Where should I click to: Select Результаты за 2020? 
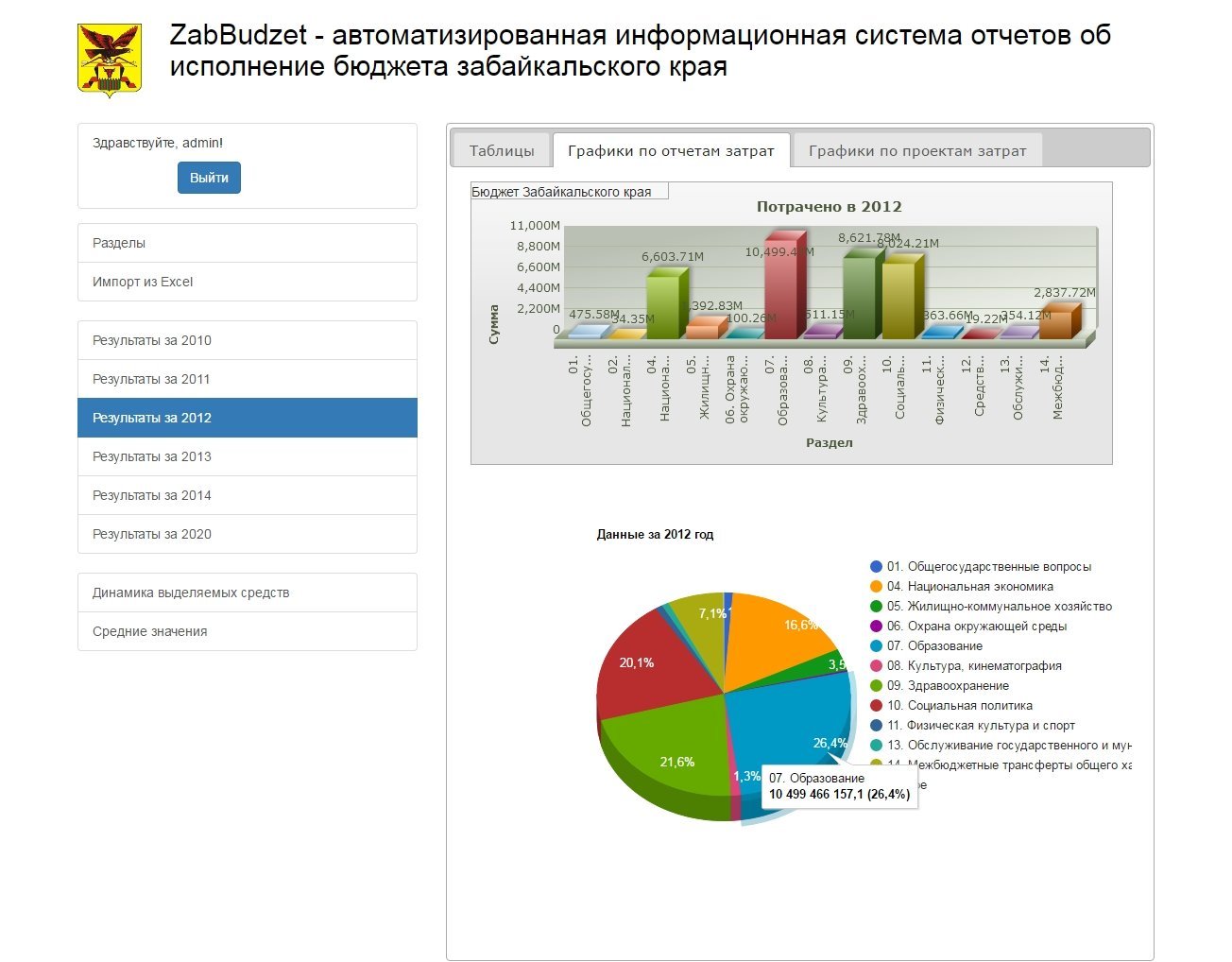[248, 534]
